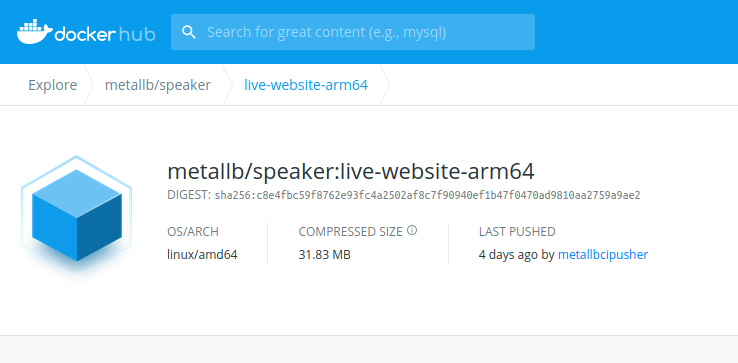Select the linux/amd64 value
This screenshot has height=363, width=738.
[202, 255]
